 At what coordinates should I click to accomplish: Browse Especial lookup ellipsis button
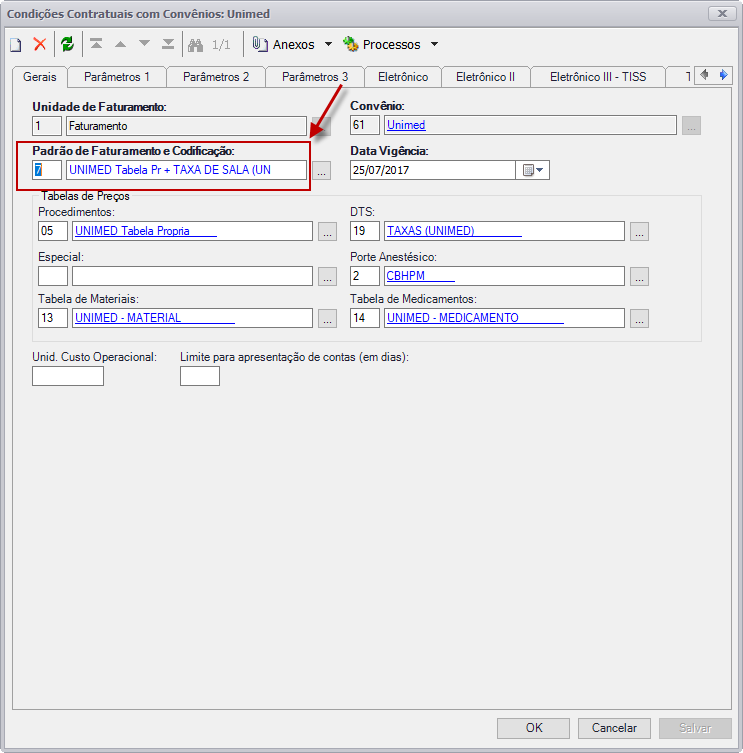[x=328, y=277]
